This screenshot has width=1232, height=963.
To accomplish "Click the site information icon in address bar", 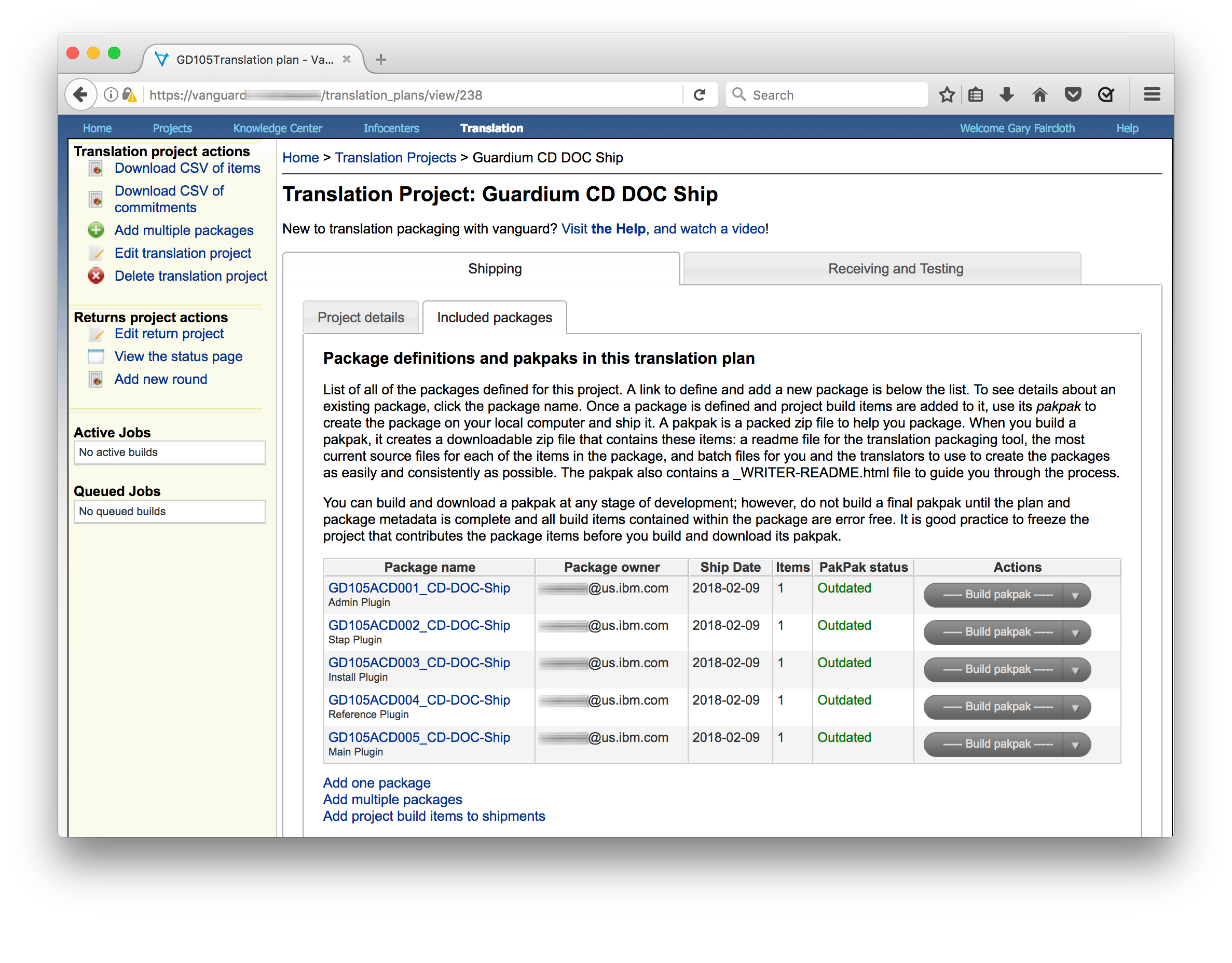I will 111,95.
